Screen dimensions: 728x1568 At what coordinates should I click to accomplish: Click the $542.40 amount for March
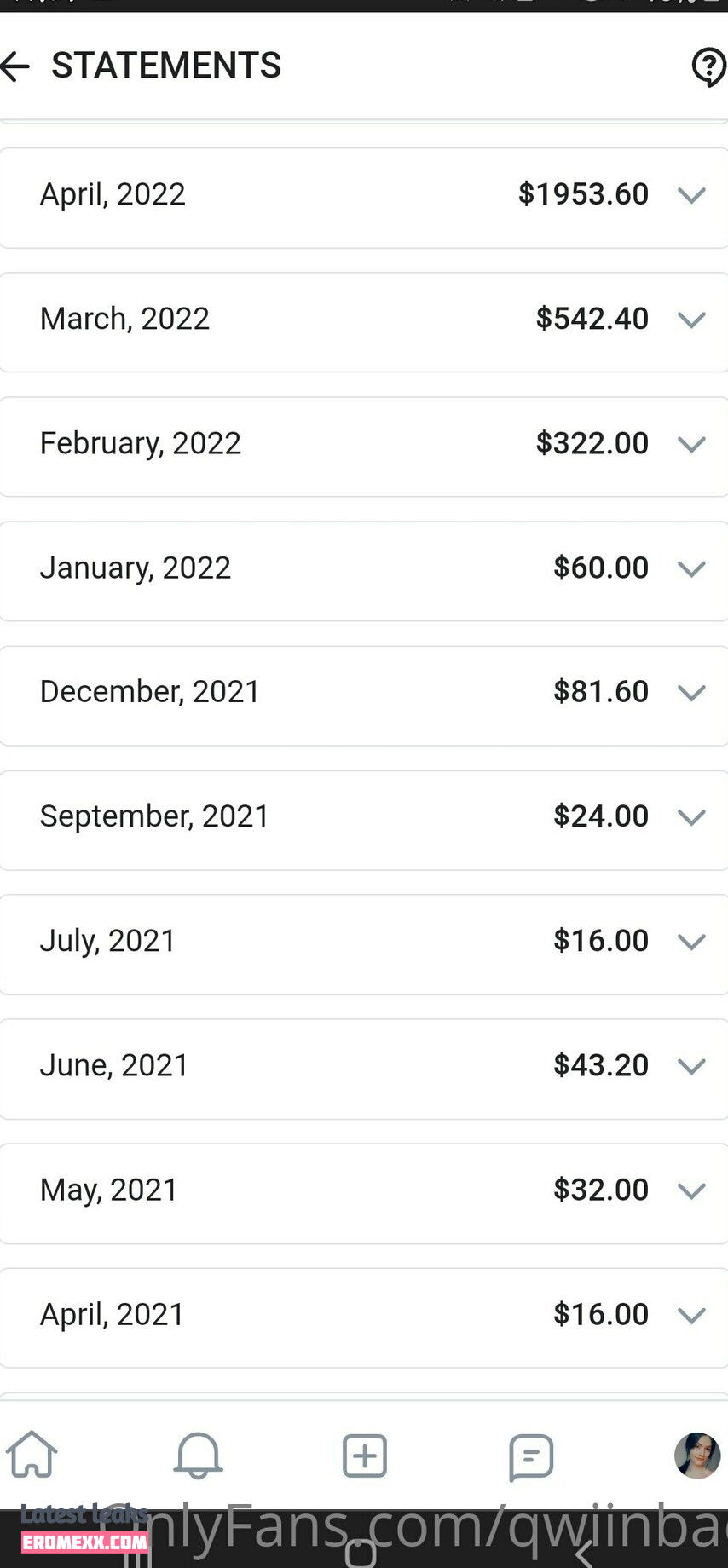point(592,319)
